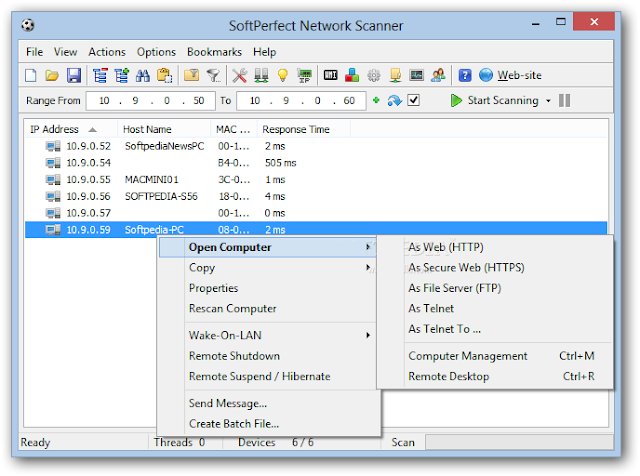The image size is (640, 476).
Task: Click the New blank document toolbar icon
Action: tap(31, 76)
